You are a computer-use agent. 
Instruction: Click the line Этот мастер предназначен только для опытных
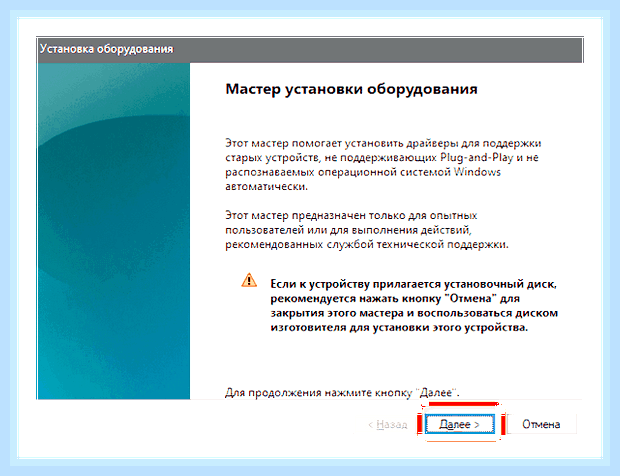point(351,216)
